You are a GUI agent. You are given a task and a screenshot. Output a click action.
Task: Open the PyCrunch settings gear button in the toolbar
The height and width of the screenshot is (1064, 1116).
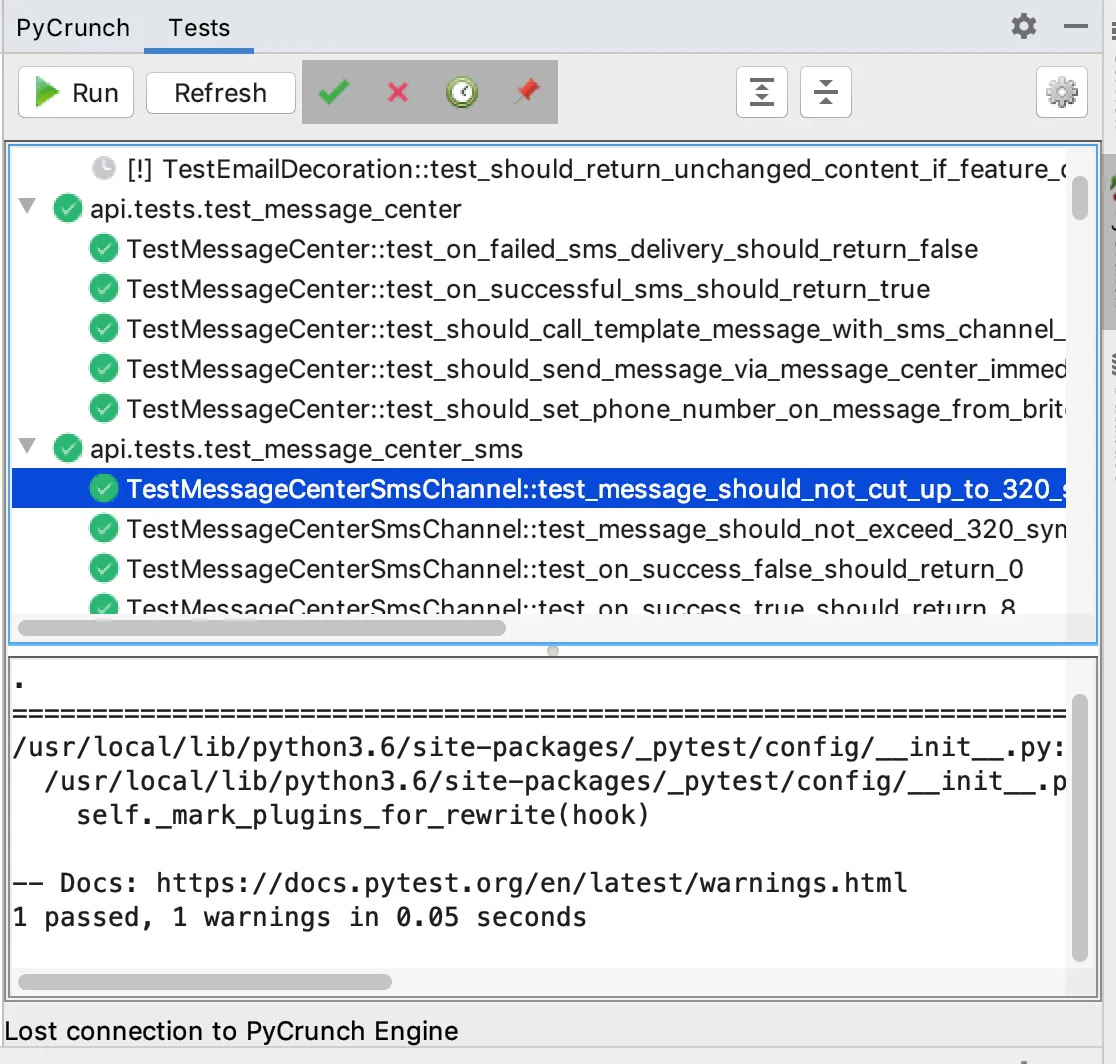click(x=1061, y=92)
